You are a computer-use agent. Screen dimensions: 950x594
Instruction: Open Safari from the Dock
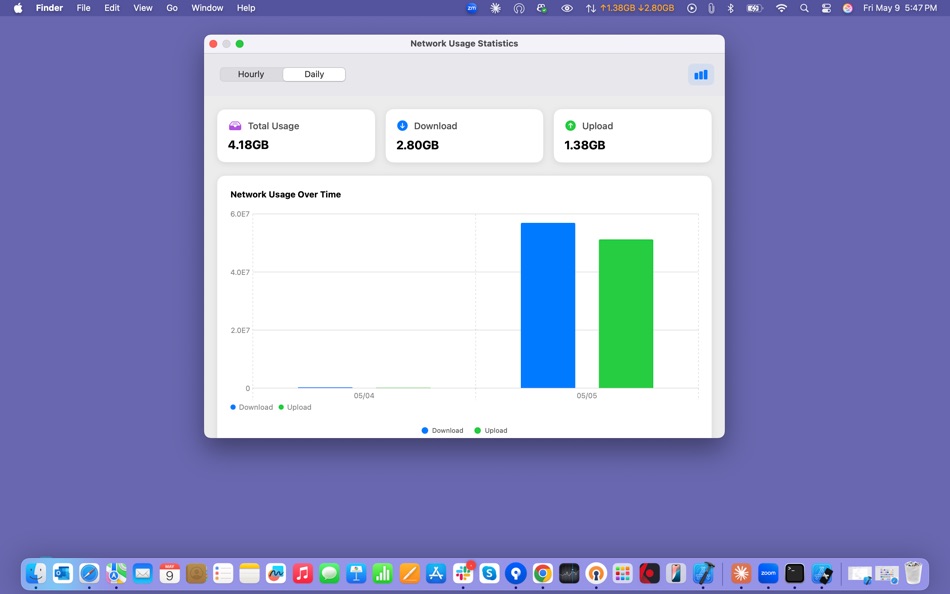pyautogui.click(x=88, y=573)
